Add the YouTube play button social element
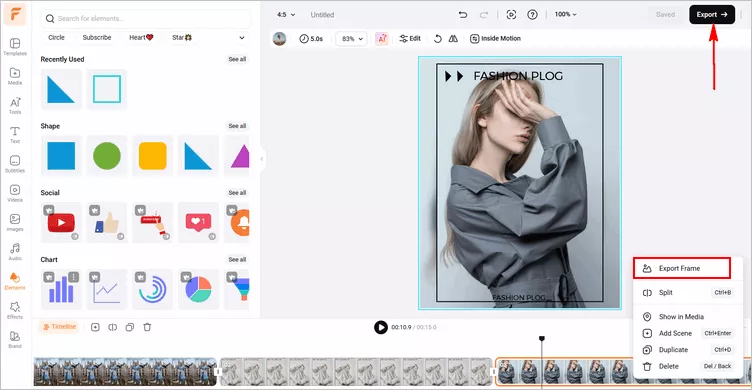The image size is (752, 390). [61, 223]
